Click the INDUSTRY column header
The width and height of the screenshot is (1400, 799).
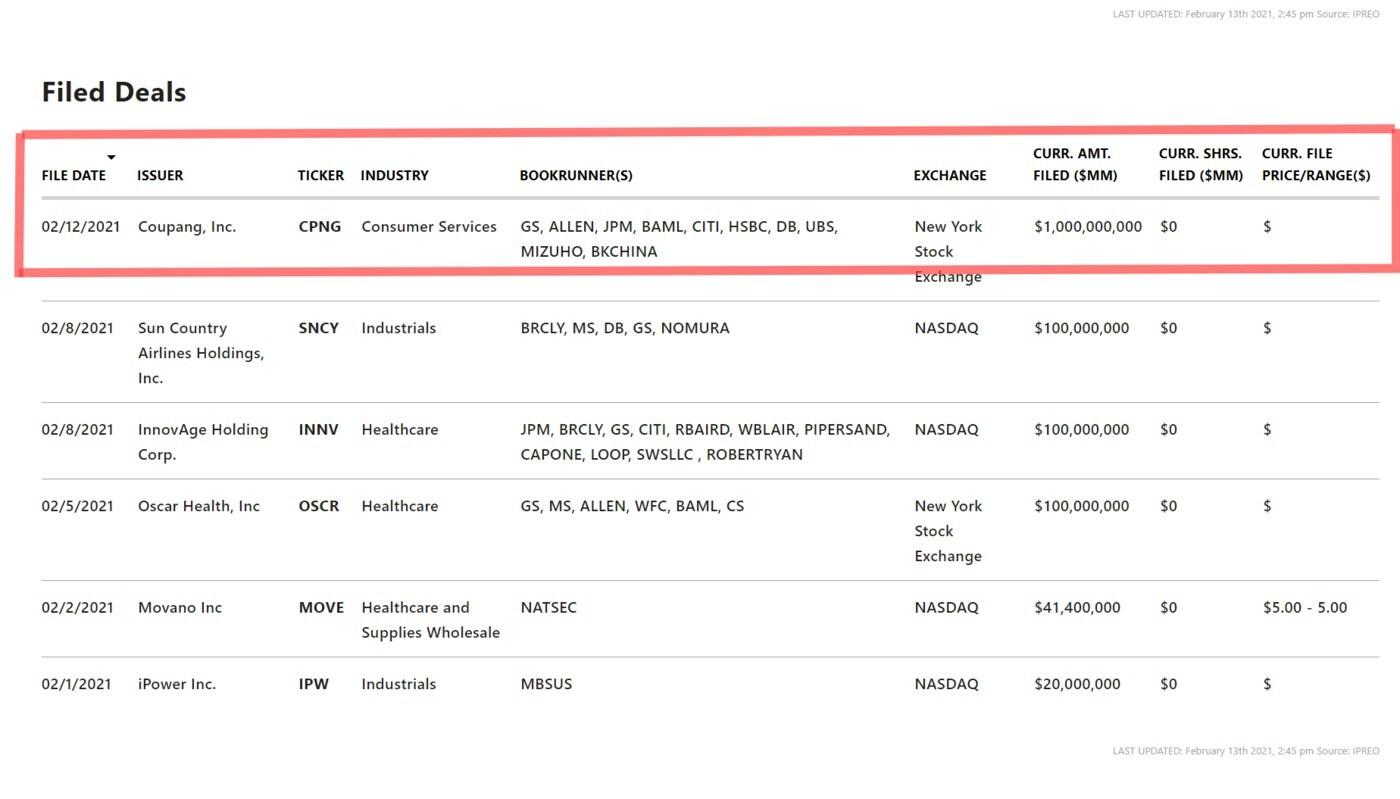click(x=394, y=175)
